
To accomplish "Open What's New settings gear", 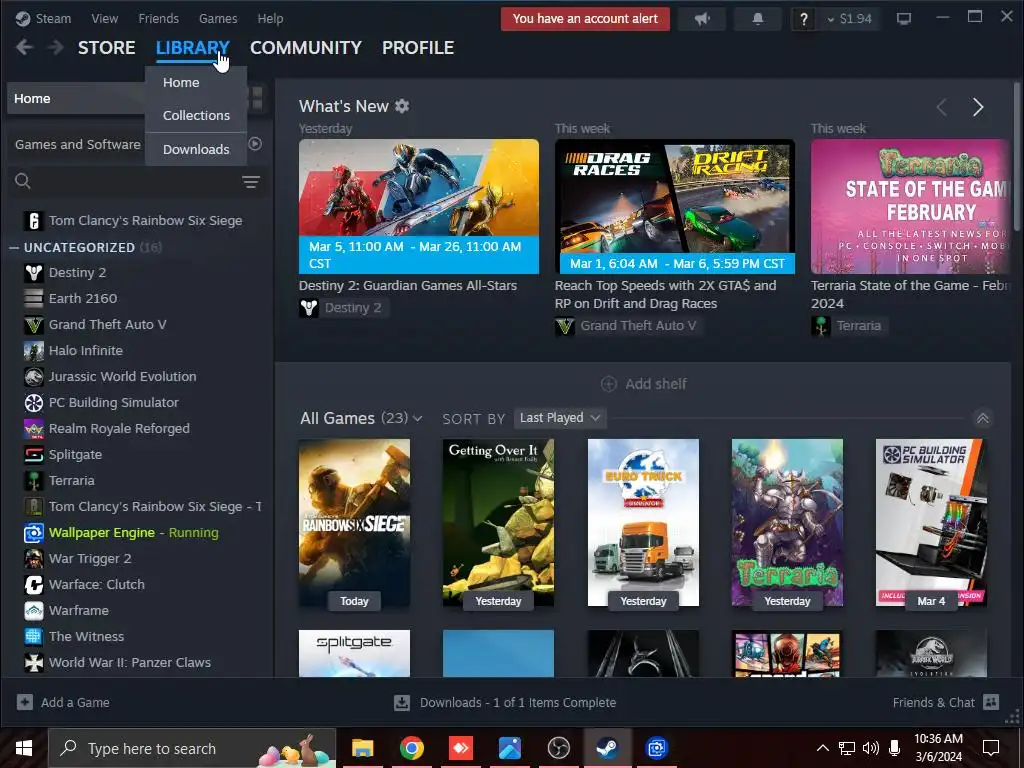I will 402,106.
